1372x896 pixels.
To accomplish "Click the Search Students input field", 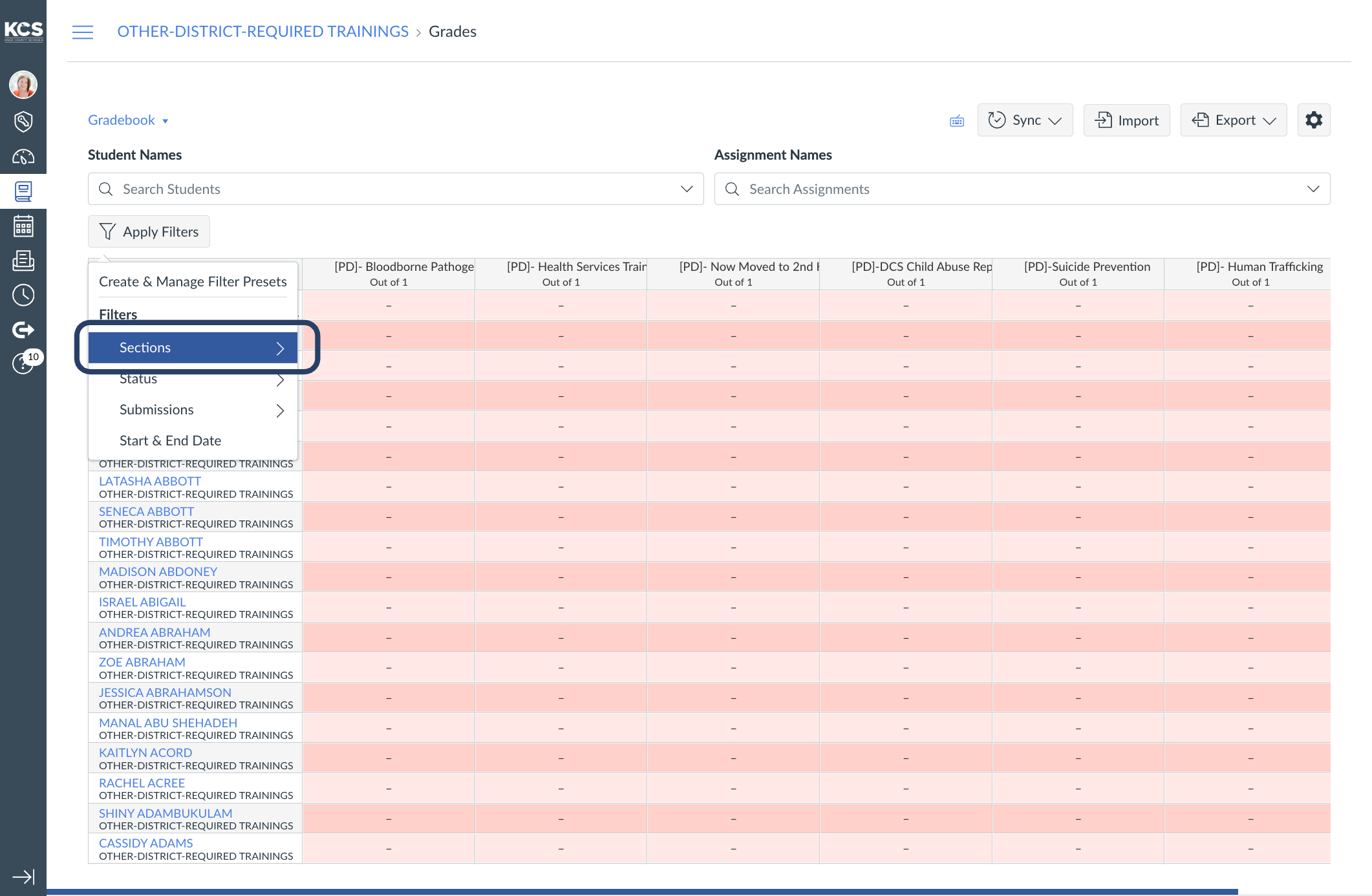I will pyautogui.click(x=396, y=189).
